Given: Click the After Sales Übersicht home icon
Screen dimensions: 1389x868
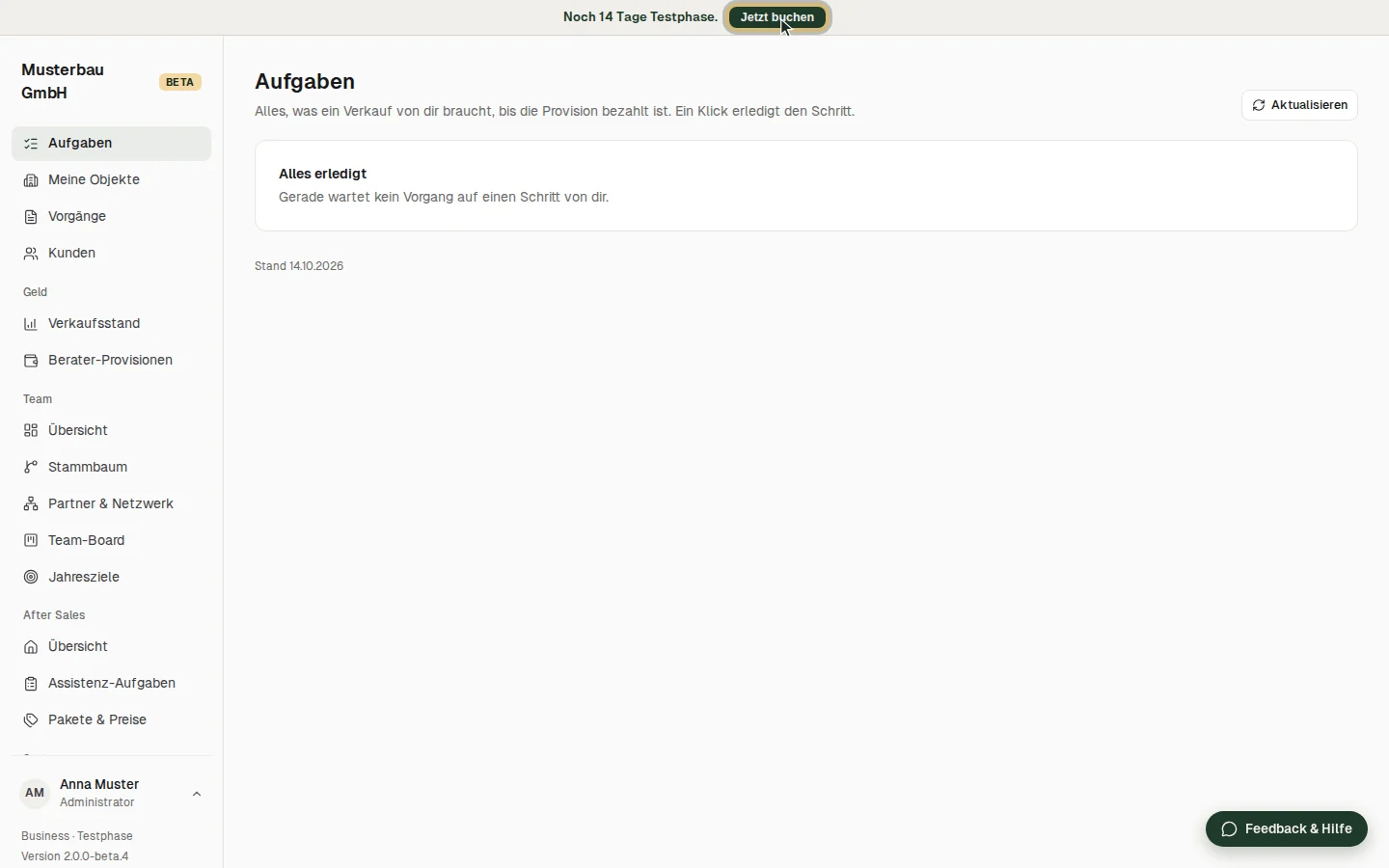Looking at the screenshot, I should (31, 647).
